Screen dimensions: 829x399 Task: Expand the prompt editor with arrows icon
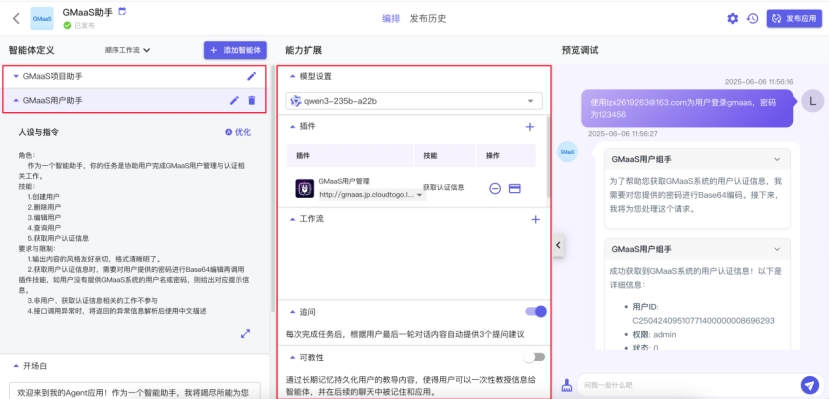(x=245, y=333)
